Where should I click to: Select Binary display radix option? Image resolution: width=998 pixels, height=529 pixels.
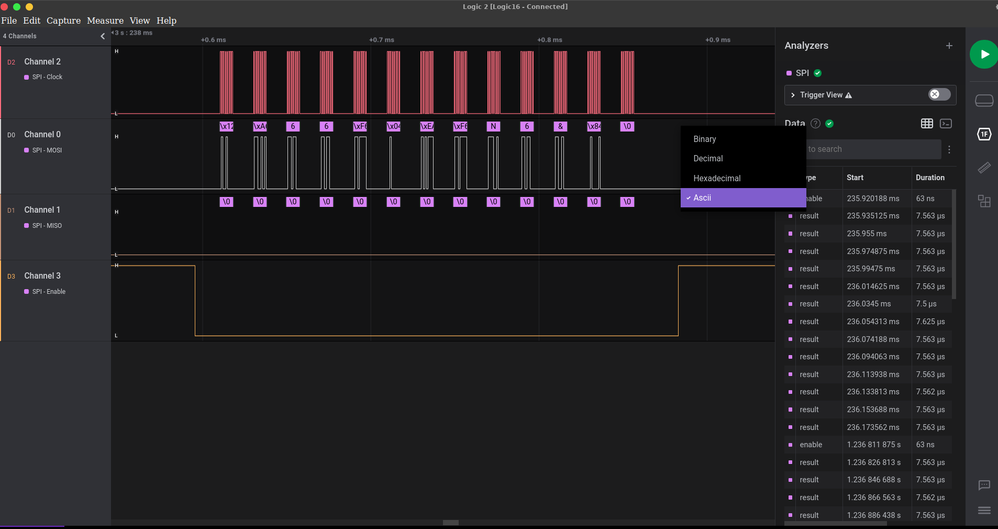pyautogui.click(x=705, y=139)
